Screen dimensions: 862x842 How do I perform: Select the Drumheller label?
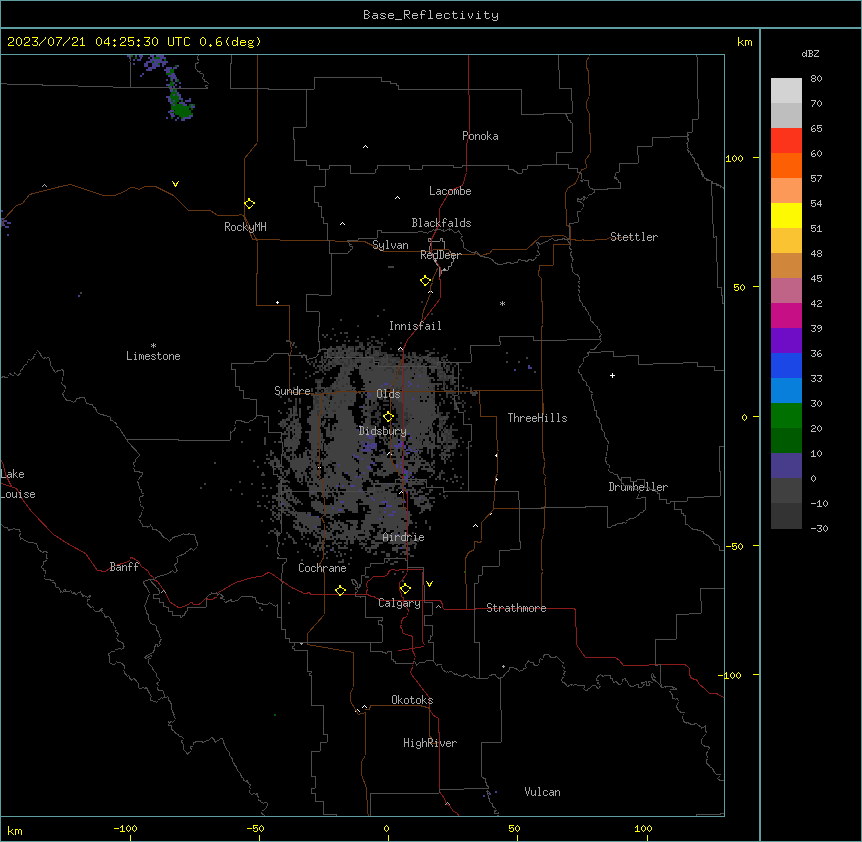click(638, 487)
